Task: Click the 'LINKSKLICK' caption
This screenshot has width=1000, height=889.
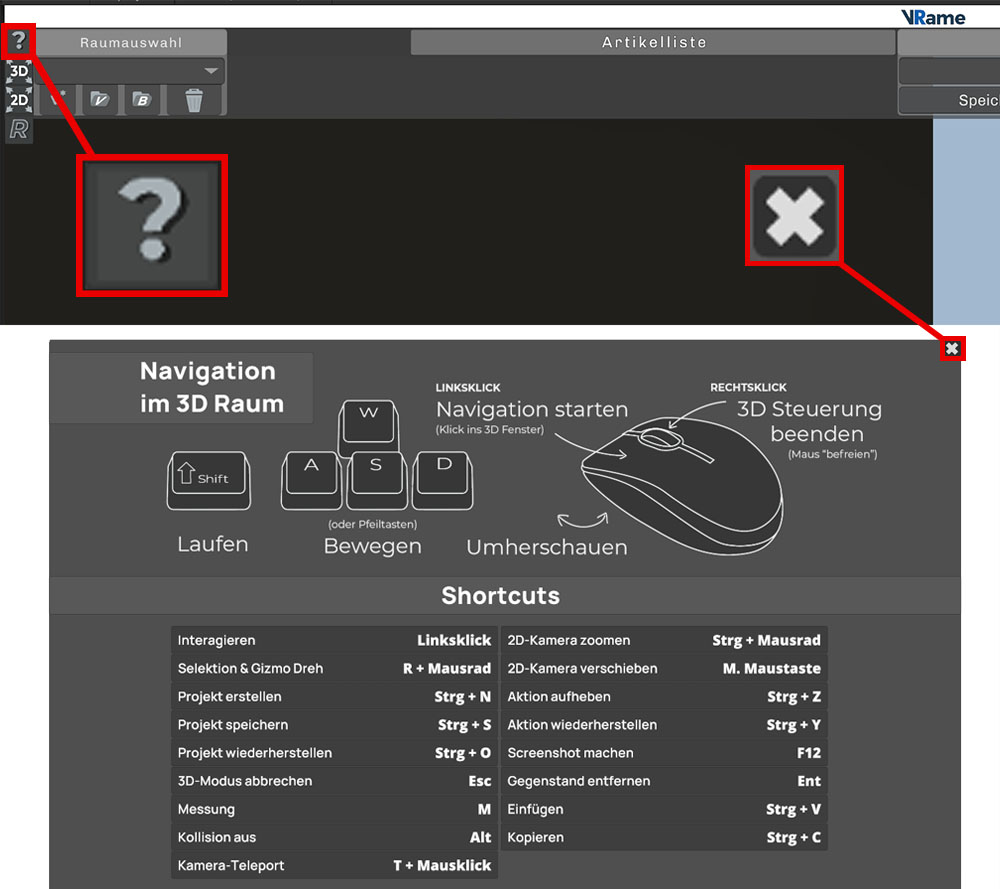Action: 468,388
